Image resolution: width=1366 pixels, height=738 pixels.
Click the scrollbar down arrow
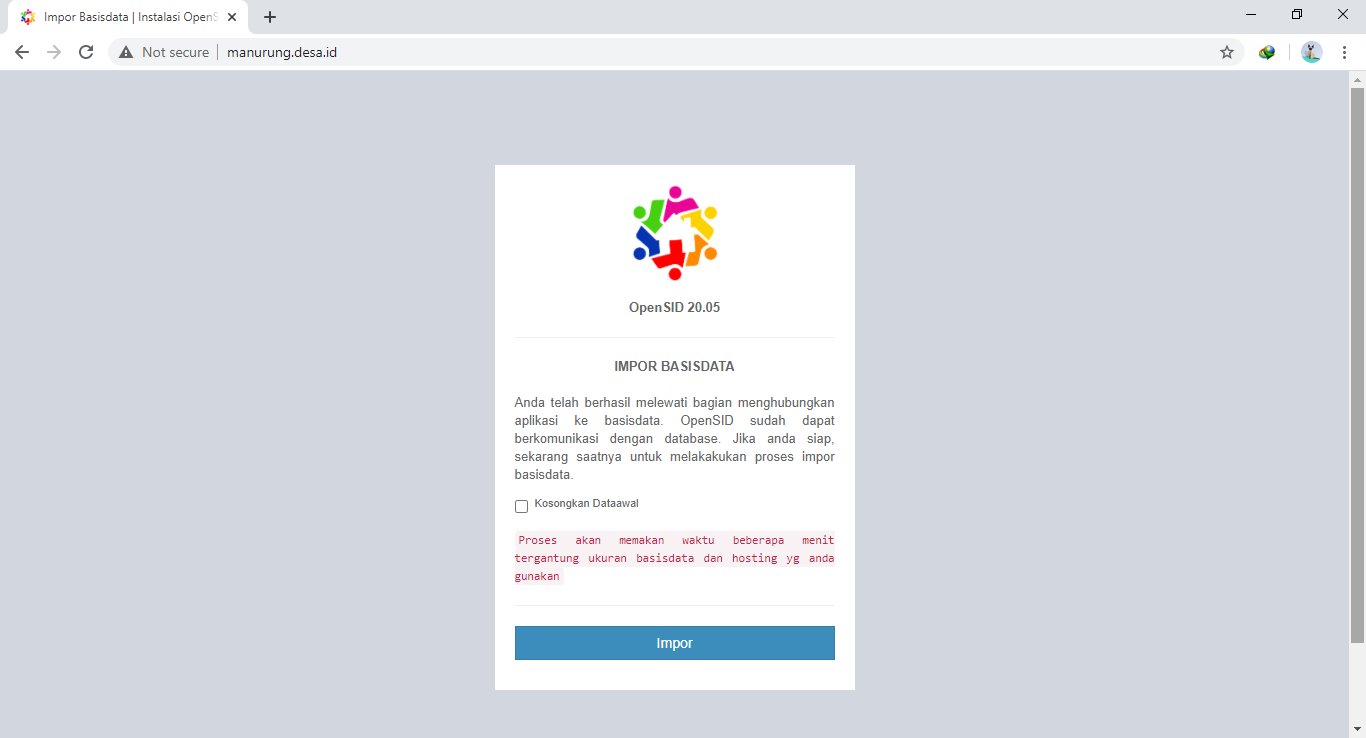pyautogui.click(x=1357, y=729)
